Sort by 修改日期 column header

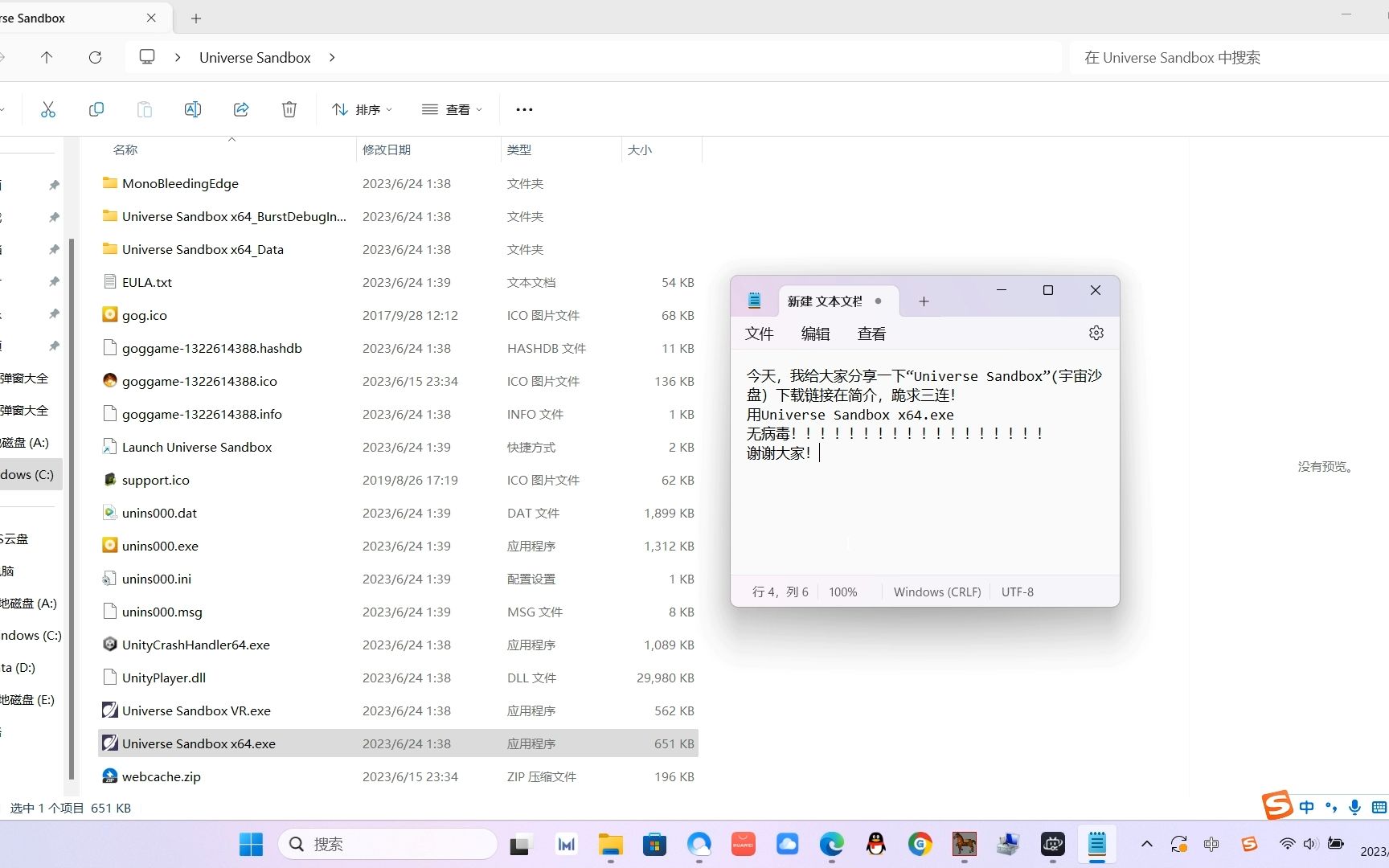[387, 149]
